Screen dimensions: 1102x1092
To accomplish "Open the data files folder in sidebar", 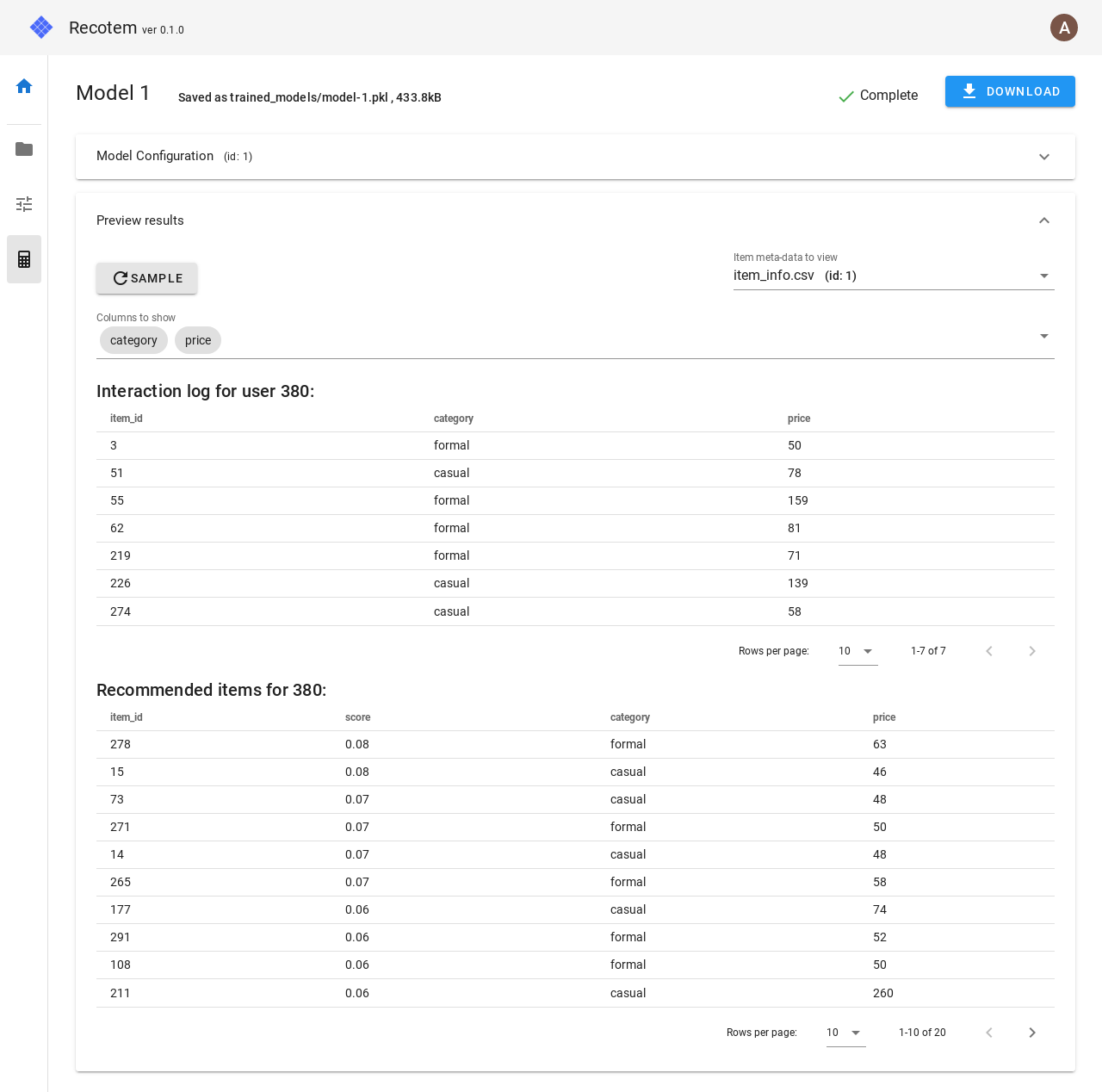I will click(23, 149).
